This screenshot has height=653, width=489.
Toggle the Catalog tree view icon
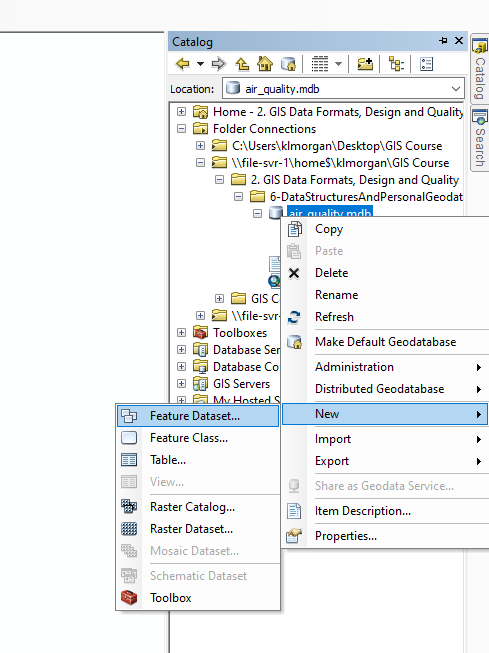point(396,64)
